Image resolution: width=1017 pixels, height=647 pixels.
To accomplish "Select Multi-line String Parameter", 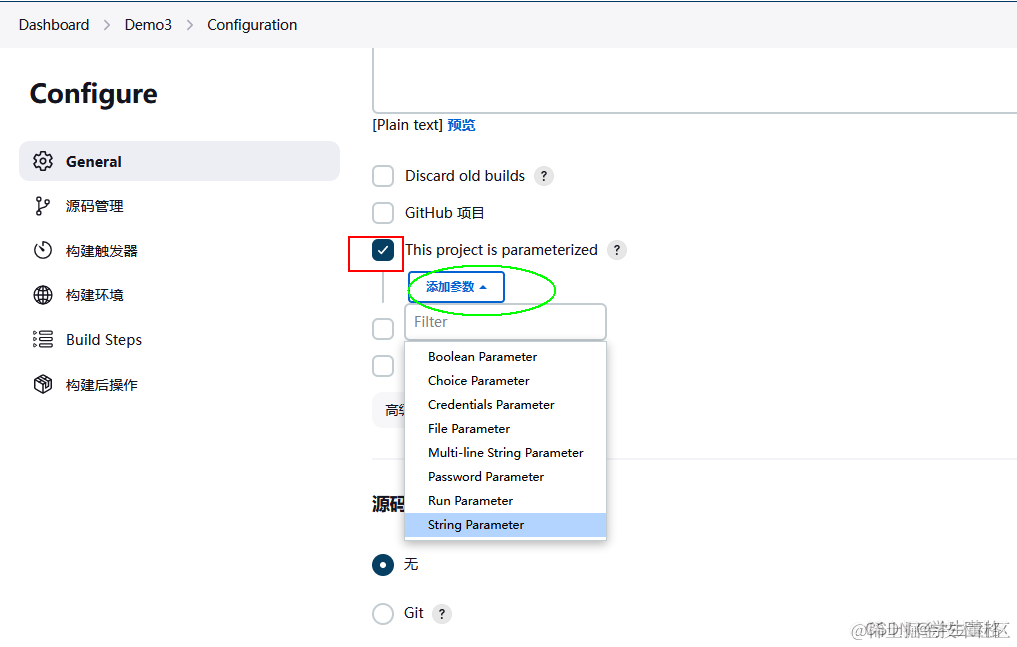I will 505,453.
